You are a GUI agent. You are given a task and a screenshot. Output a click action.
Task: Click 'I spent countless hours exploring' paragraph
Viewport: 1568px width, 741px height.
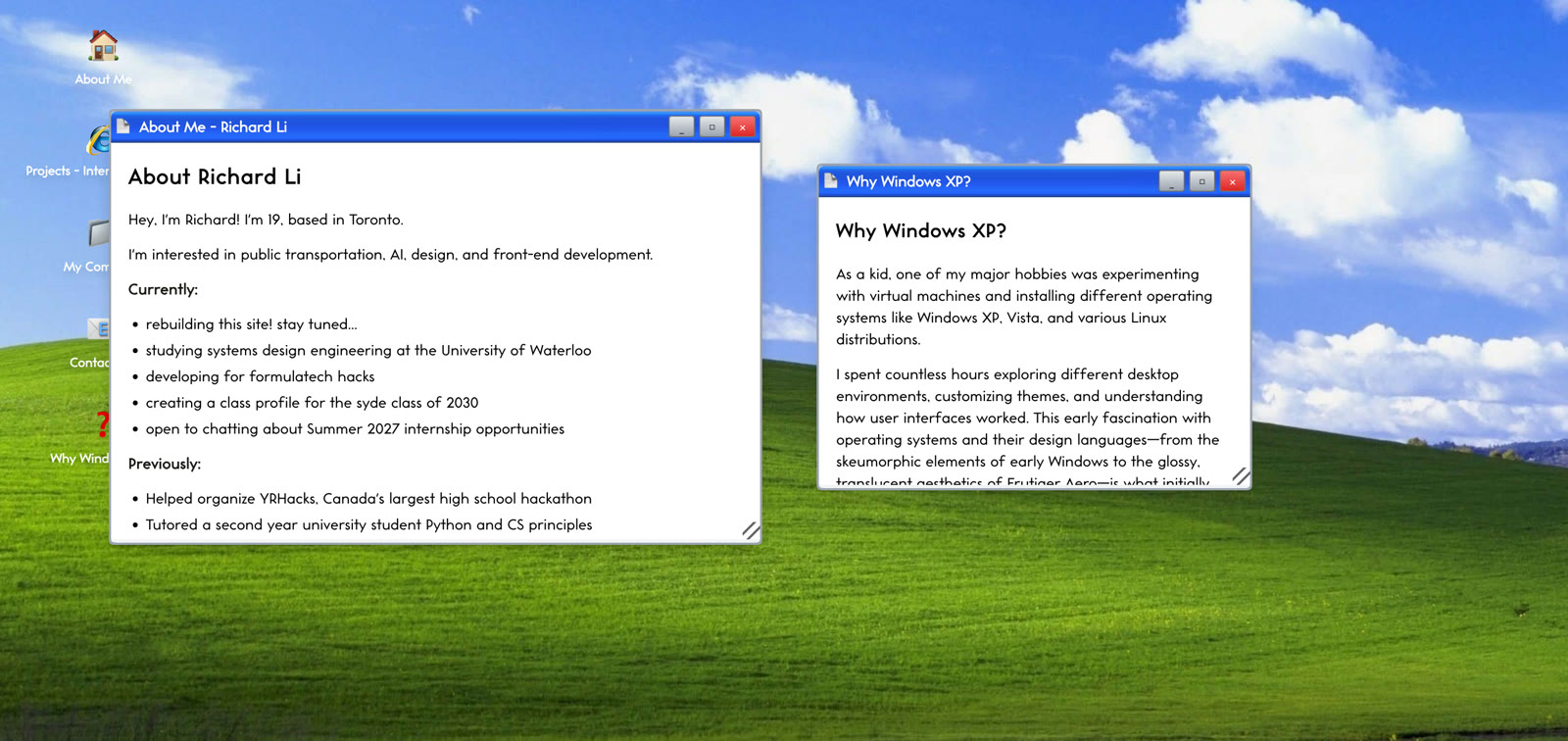(1028, 427)
